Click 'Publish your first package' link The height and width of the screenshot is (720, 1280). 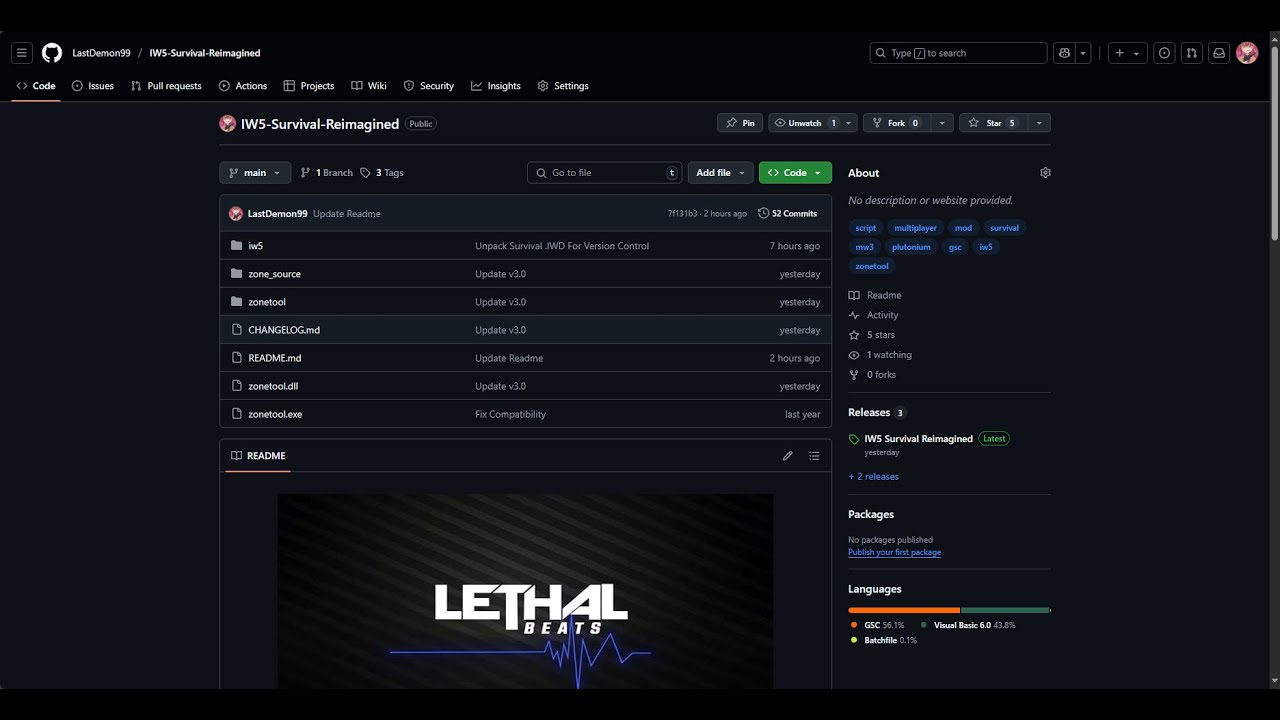(x=894, y=552)
